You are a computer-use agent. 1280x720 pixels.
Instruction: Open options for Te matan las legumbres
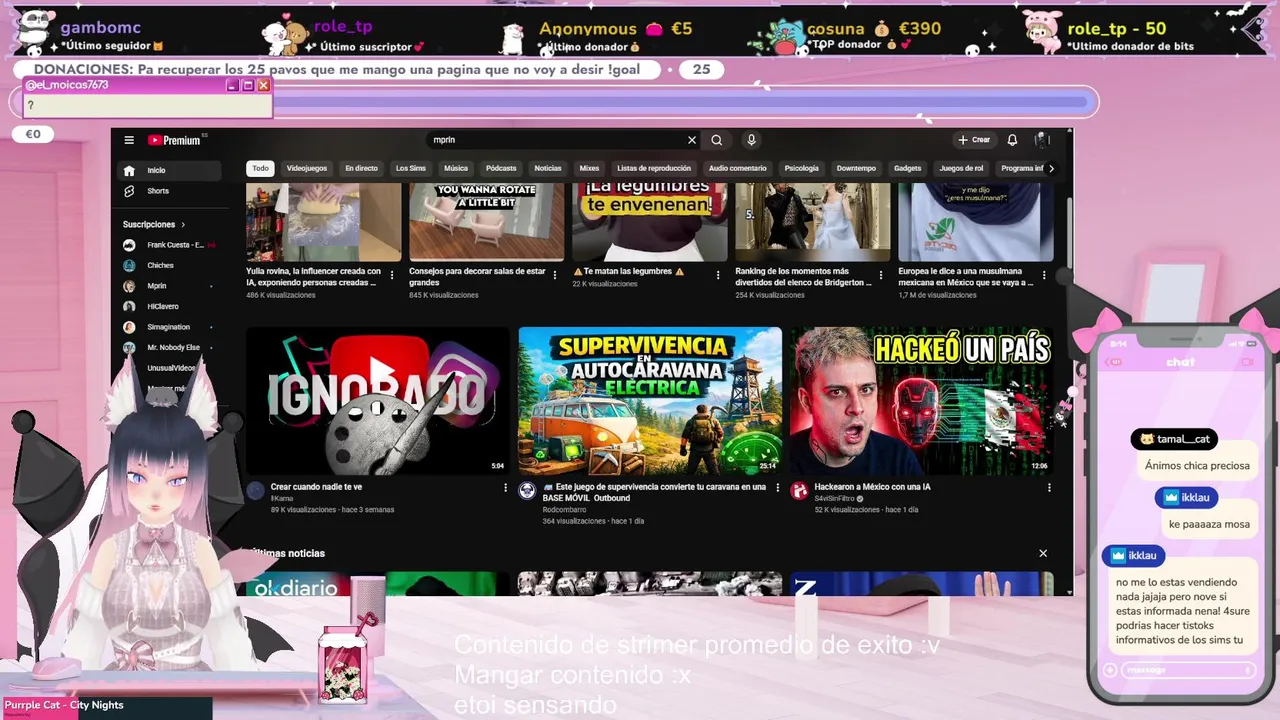click(x=718, y=274)
